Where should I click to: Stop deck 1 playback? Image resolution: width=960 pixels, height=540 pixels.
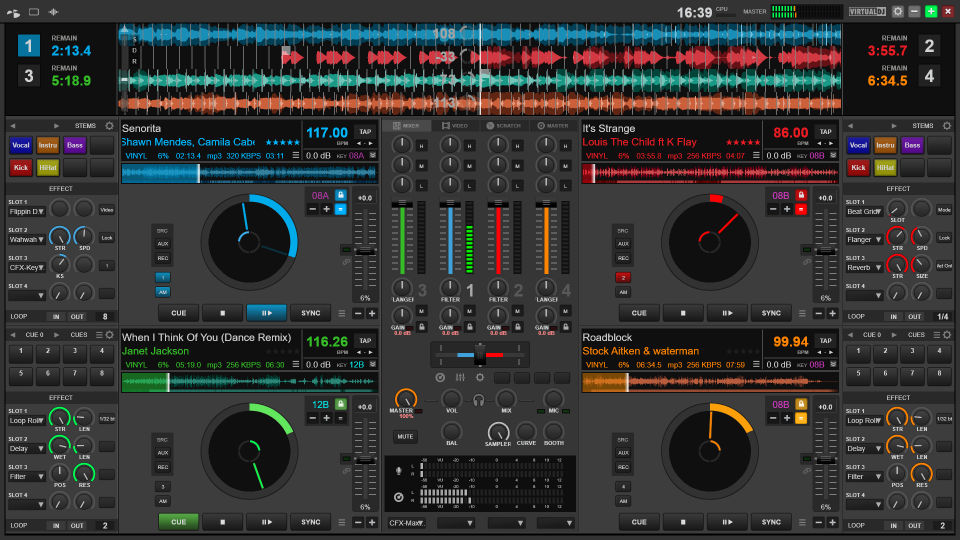(222, 313)
